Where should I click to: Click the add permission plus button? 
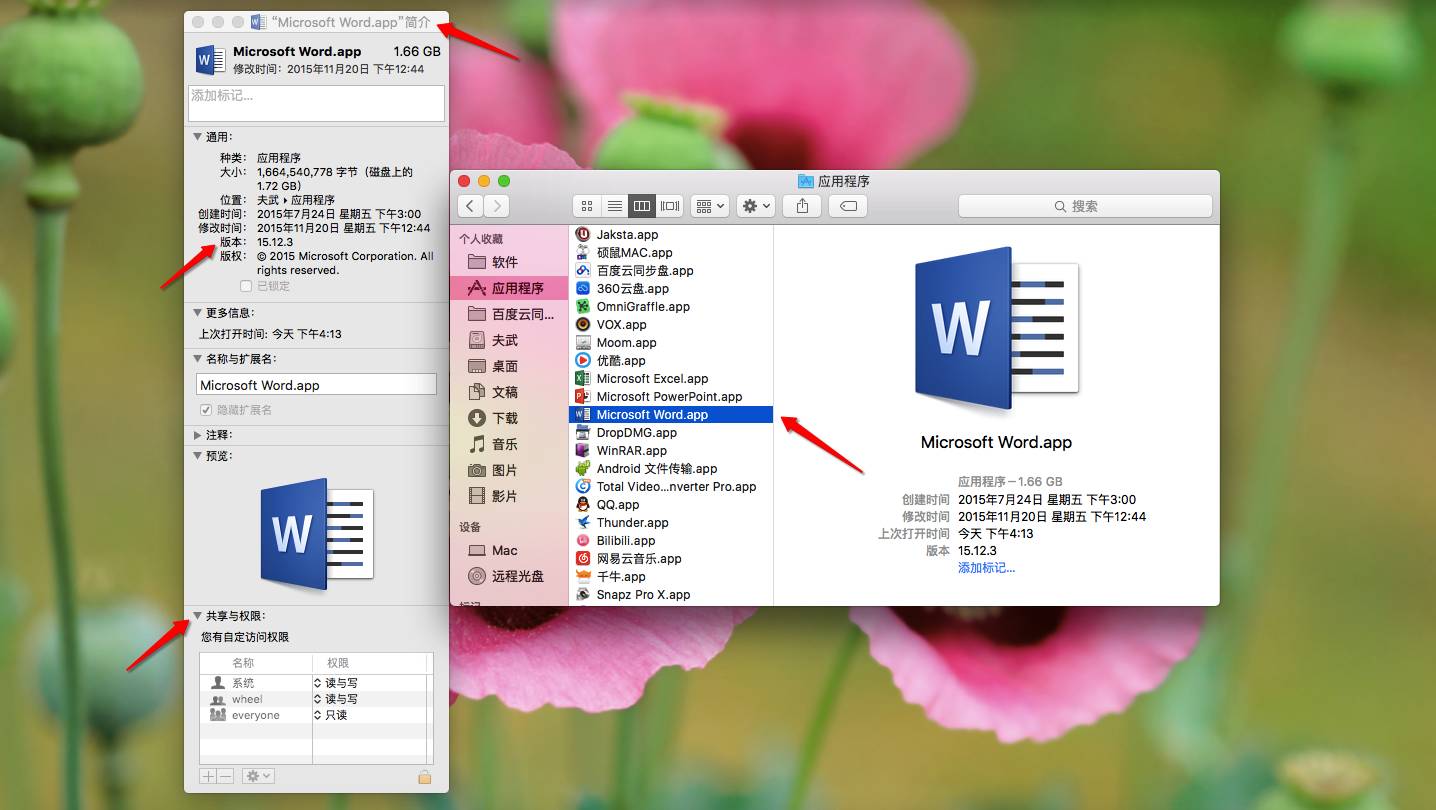208,776
